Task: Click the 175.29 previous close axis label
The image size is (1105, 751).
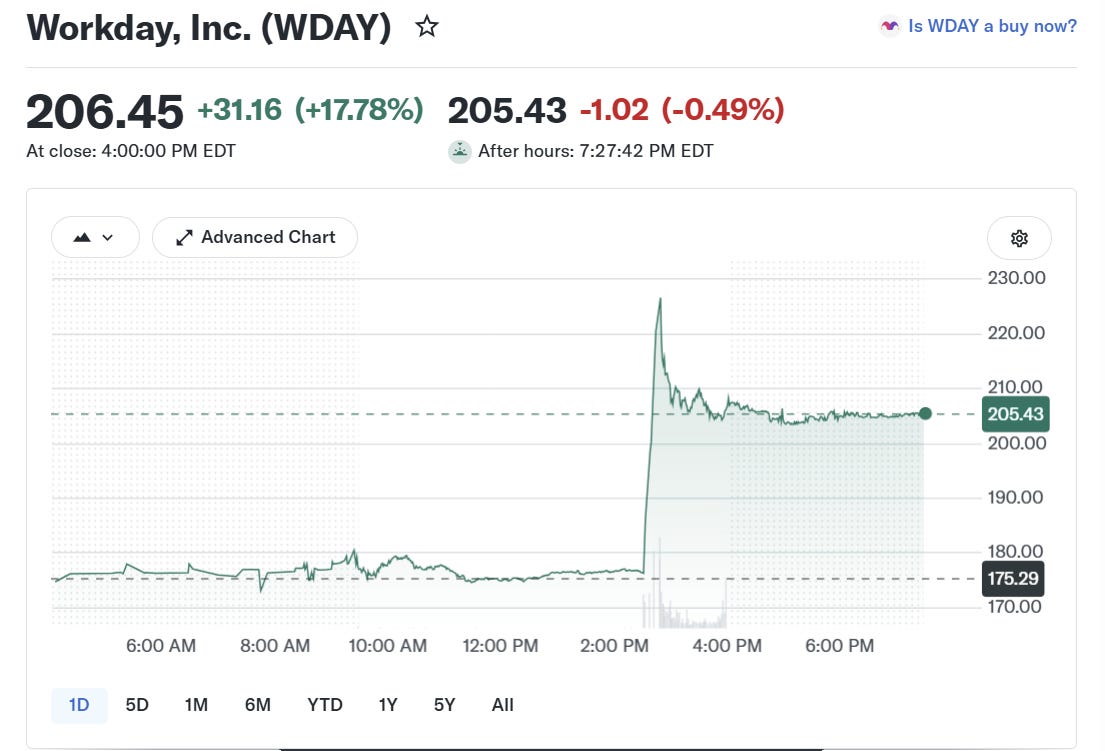Action: click(1013, 579)
